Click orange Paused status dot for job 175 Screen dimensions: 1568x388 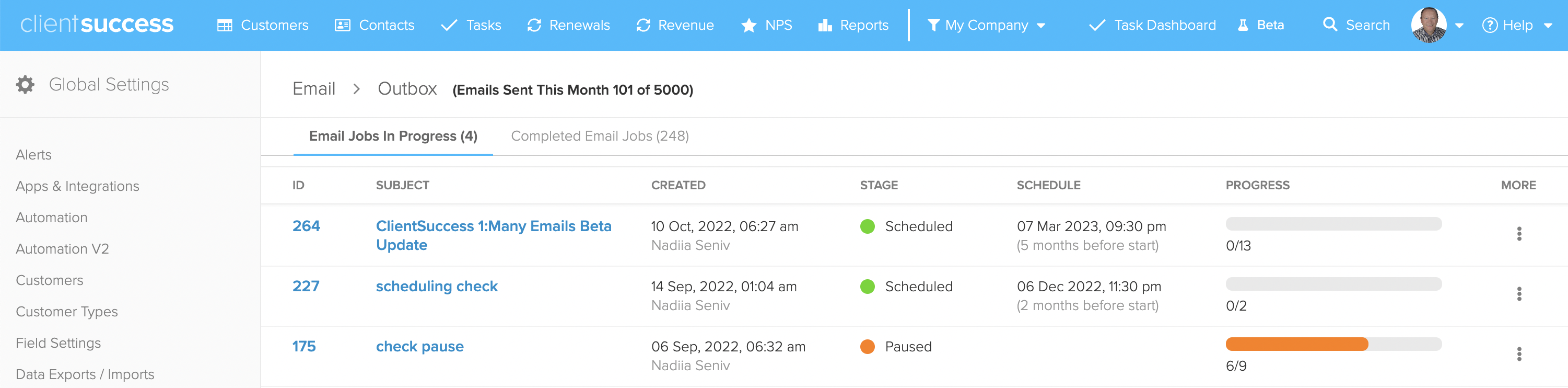[x=868, y=347]
